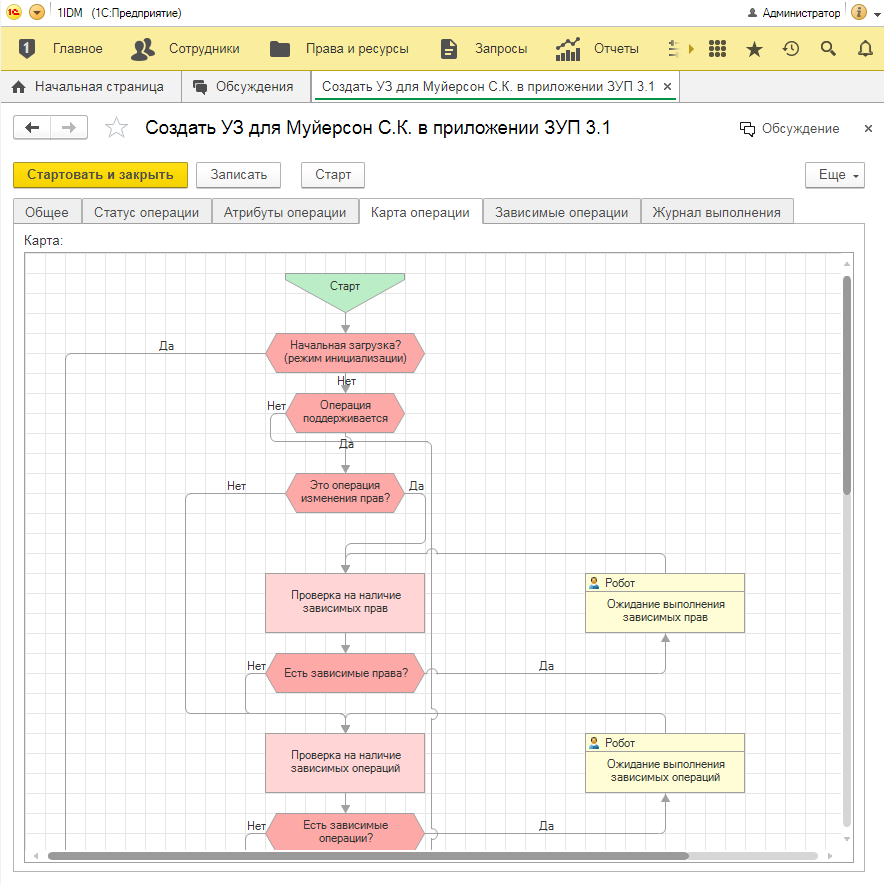Click the Записать button
884x884 pixels.
tap(238, 174)
